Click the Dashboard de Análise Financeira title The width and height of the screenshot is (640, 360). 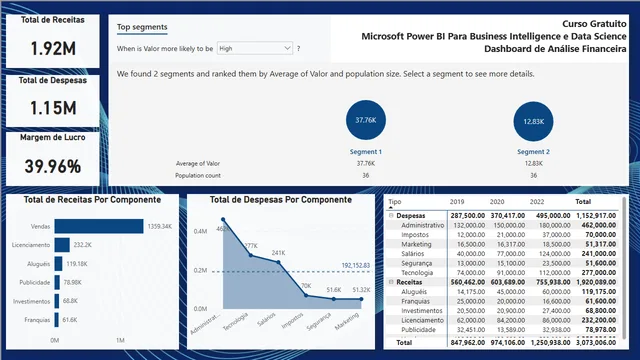pyautogui.click(x=555, y=49)
